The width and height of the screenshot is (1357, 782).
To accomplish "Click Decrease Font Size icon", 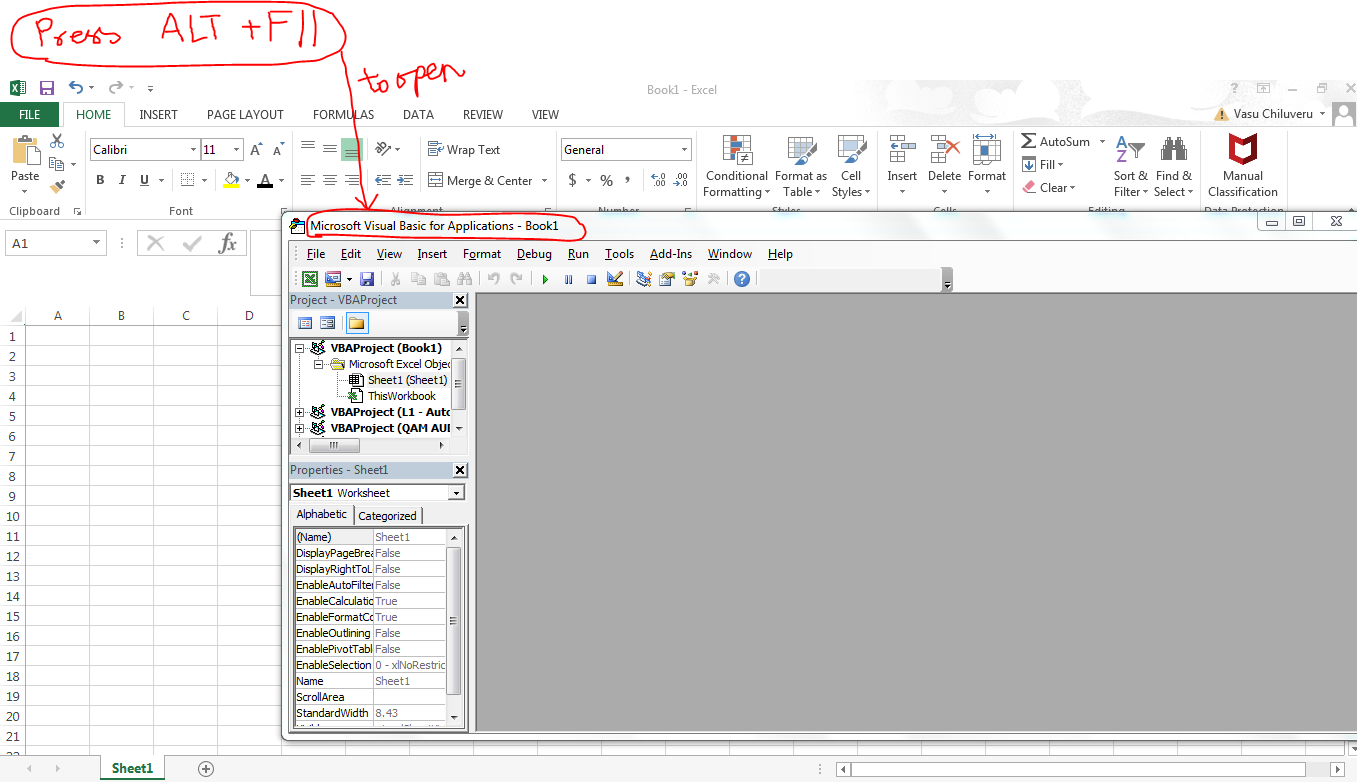I will [x=278, y=150].
